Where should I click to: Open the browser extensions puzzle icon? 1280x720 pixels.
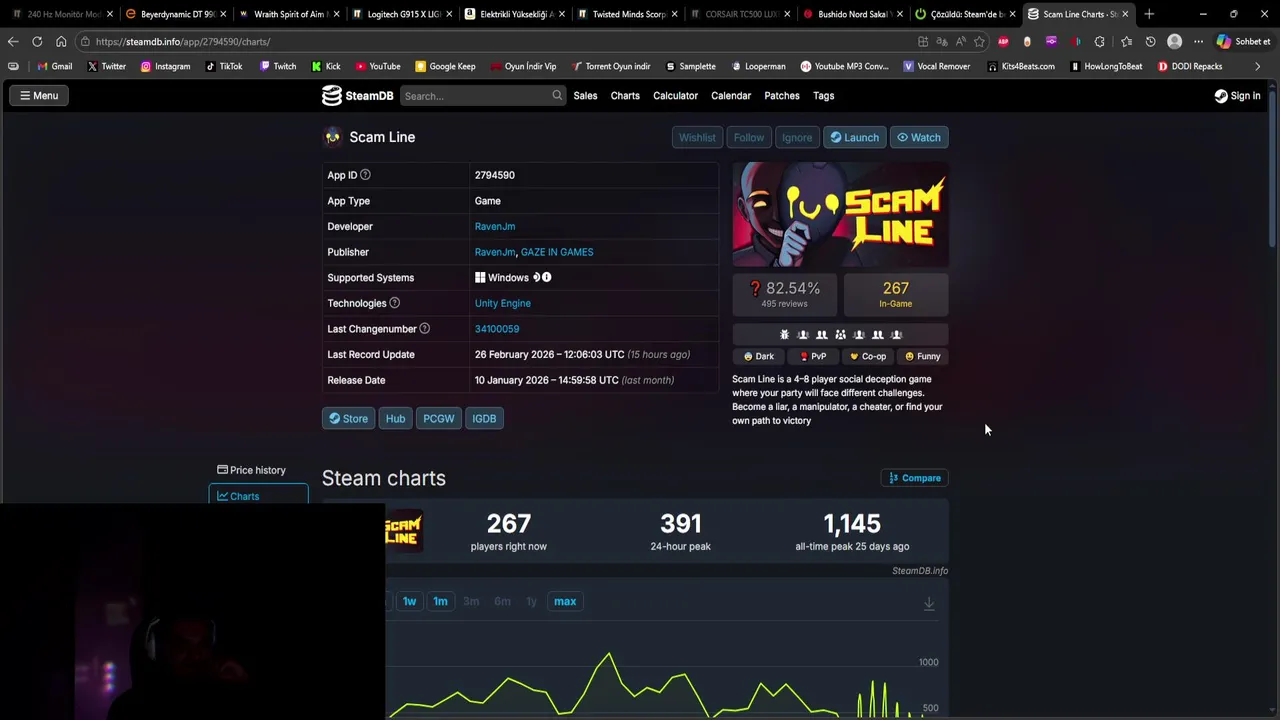click(x=1100, y=42)
